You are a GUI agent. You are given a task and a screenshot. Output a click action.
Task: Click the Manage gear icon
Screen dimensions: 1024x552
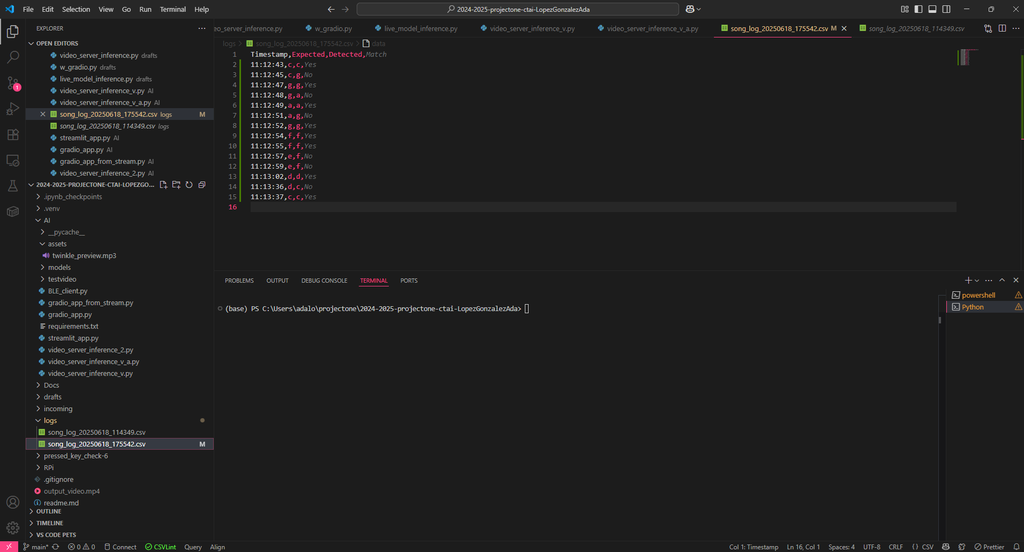(x=13, y=527)
